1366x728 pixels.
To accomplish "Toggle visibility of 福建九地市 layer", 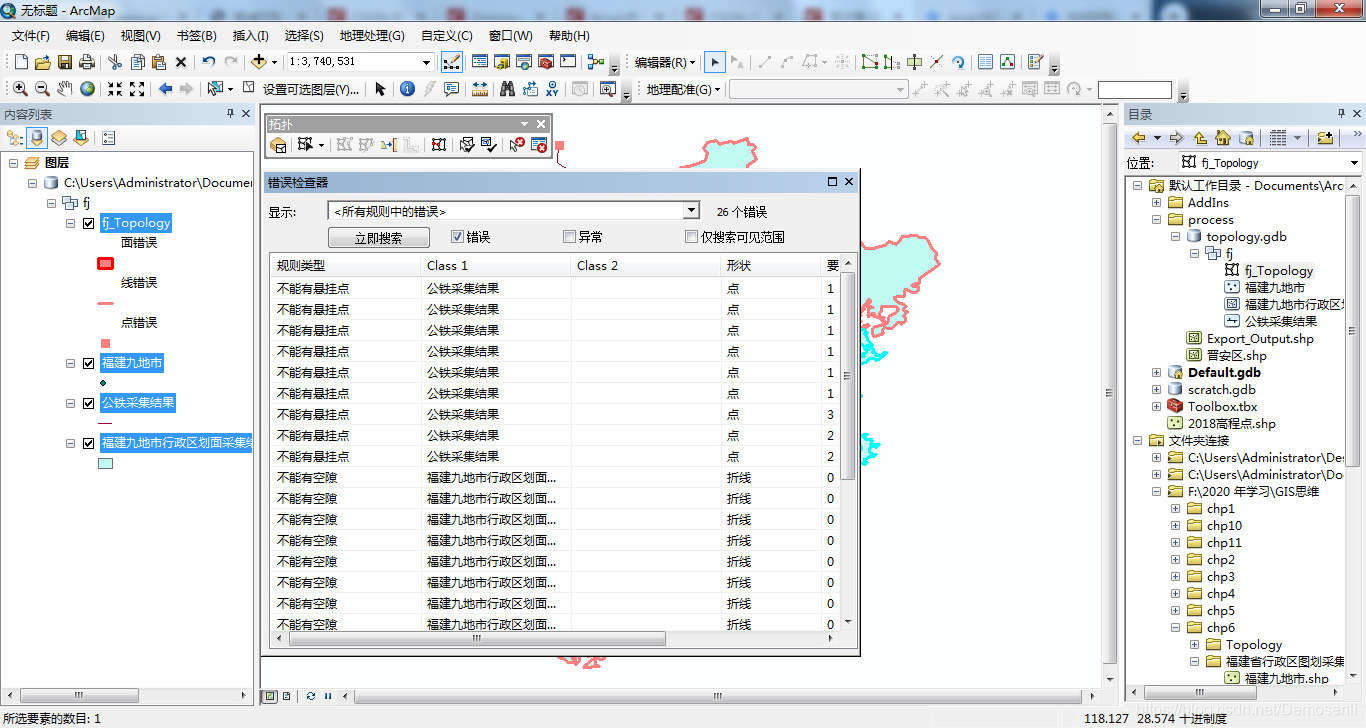I will tap(88, 363).
